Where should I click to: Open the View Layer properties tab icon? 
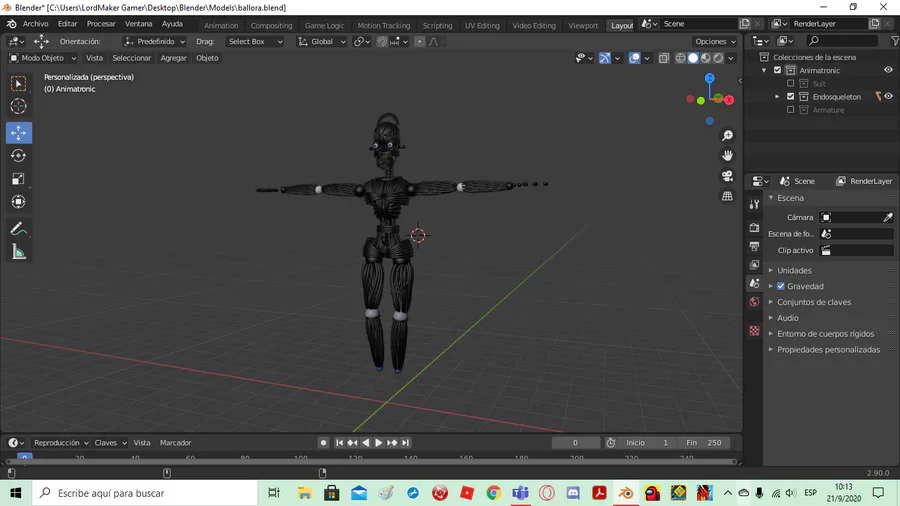[754, 264]
